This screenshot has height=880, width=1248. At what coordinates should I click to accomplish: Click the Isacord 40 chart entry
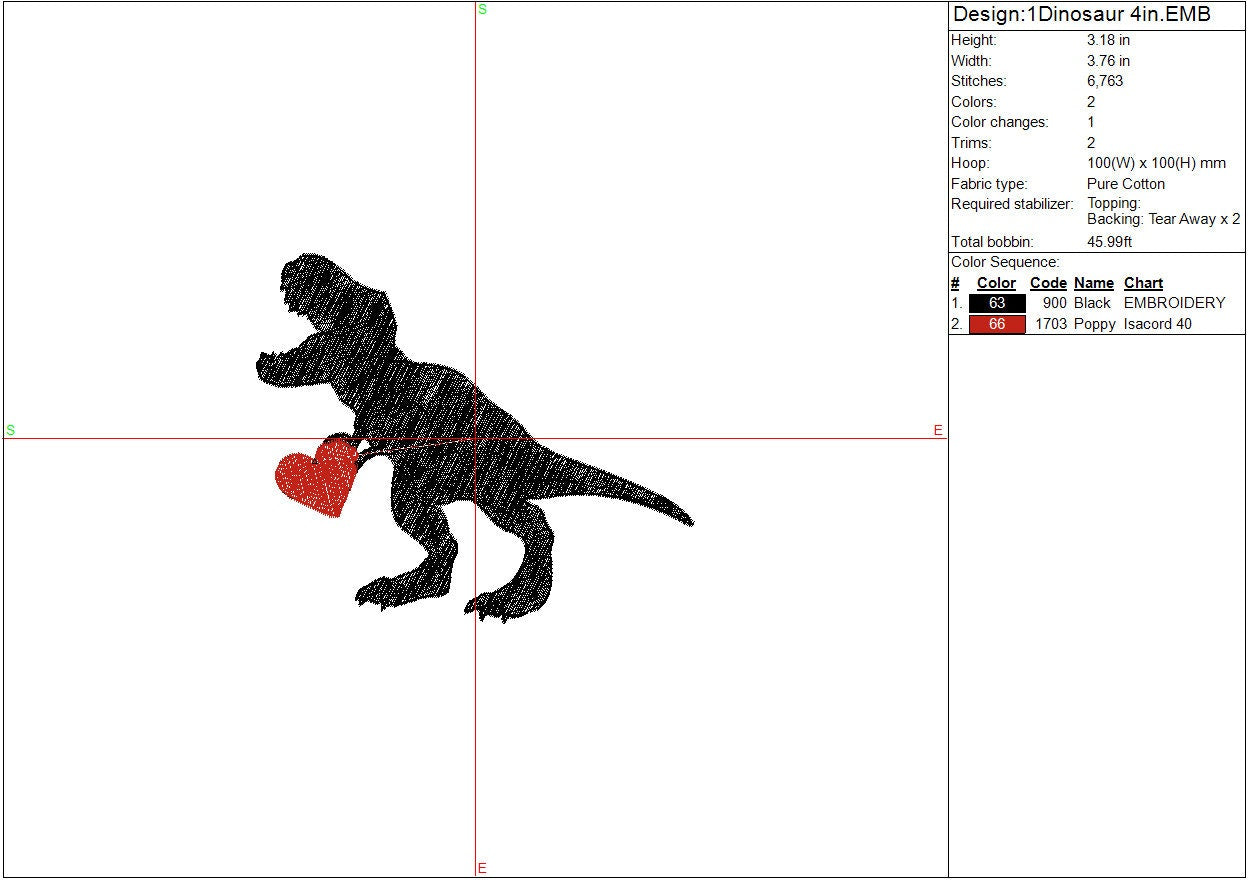point(1158,324)
